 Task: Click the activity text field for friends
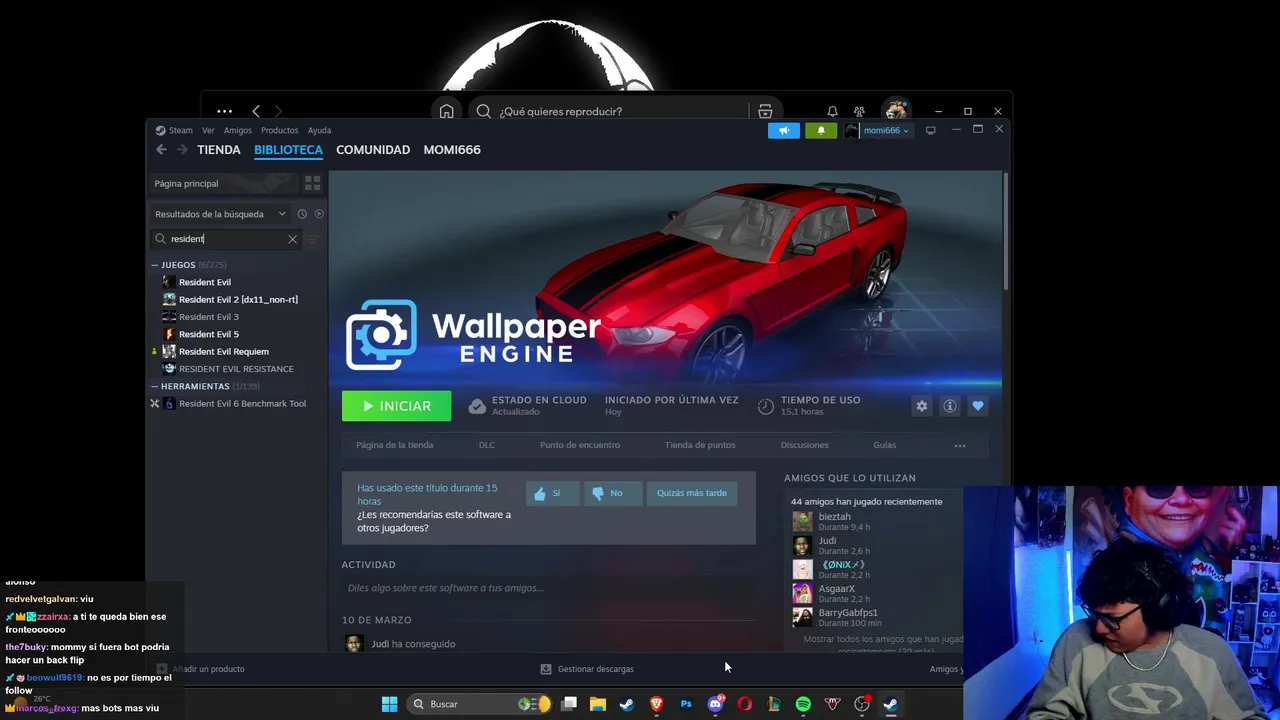(x=548, y=588)
